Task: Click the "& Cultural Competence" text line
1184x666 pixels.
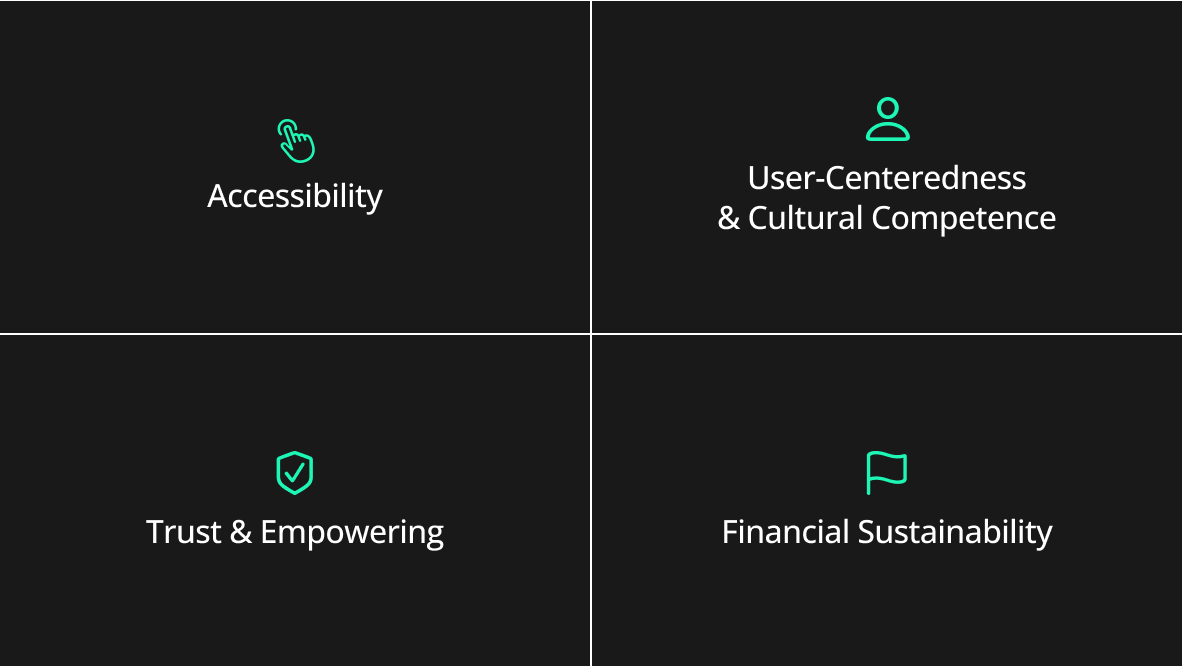Action: [887, 218]
